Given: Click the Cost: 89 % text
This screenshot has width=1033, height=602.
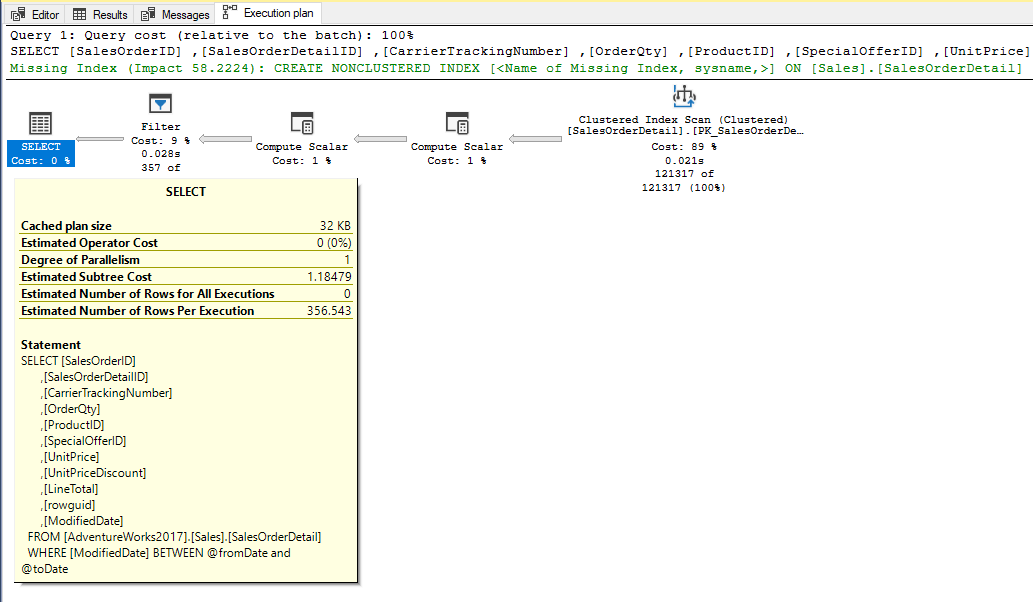Looking at the screenshot, I should [x=684, y=147].
